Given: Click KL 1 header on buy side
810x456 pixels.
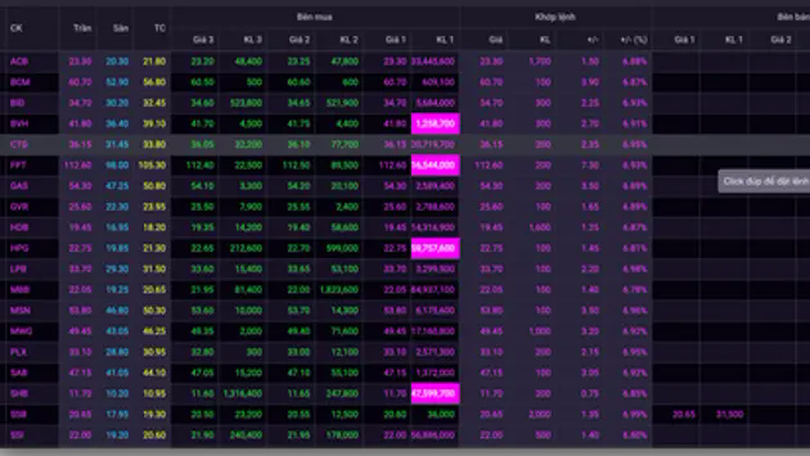Looking at the screenshot, I should tap(445, 40).
